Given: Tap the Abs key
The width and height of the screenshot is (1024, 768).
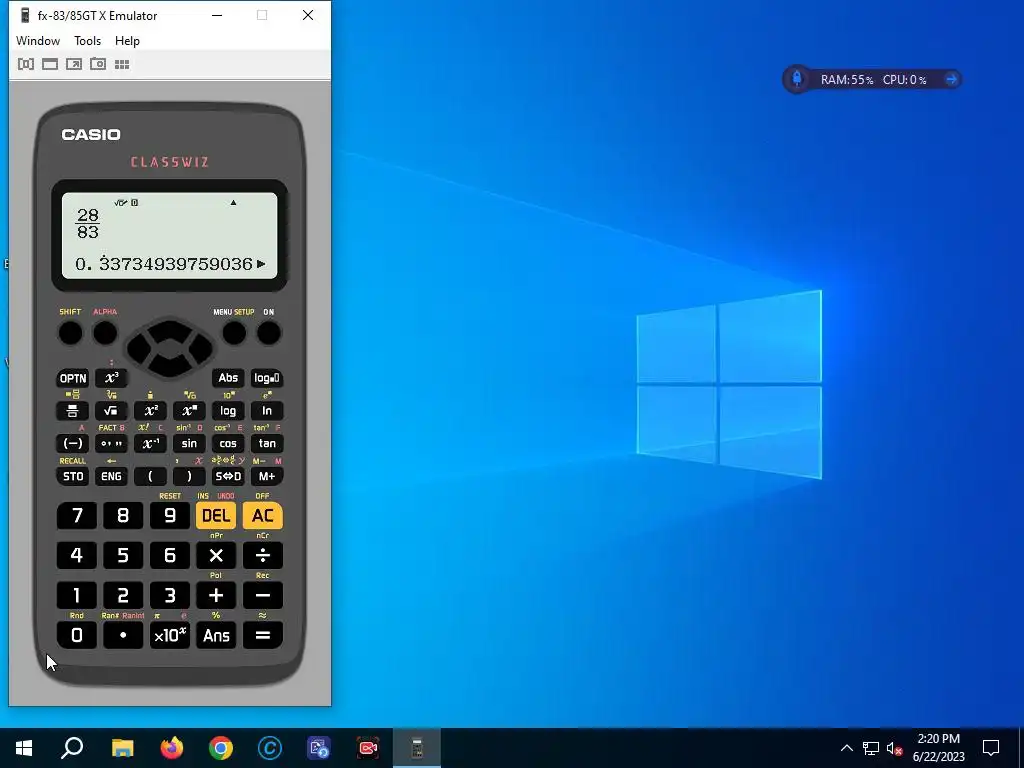Looking at the screenshot, I should (228, 378).
